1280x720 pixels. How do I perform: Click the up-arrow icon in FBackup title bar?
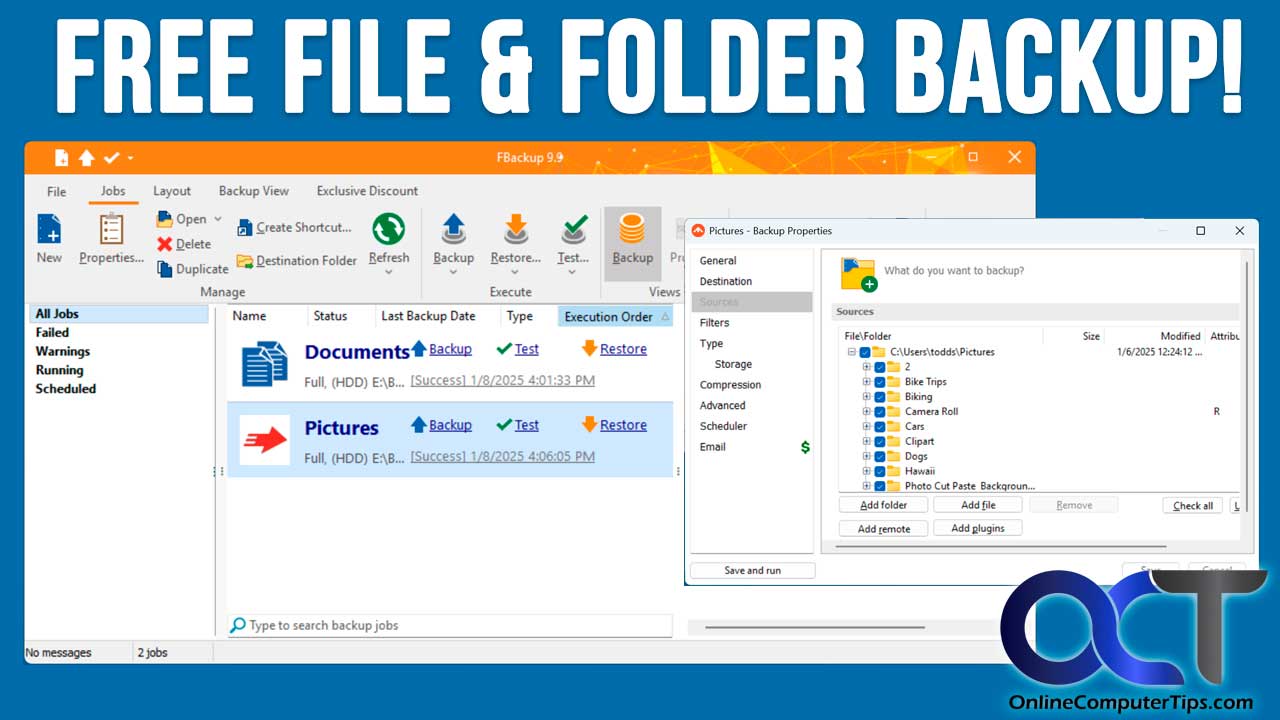pos(87,157)
